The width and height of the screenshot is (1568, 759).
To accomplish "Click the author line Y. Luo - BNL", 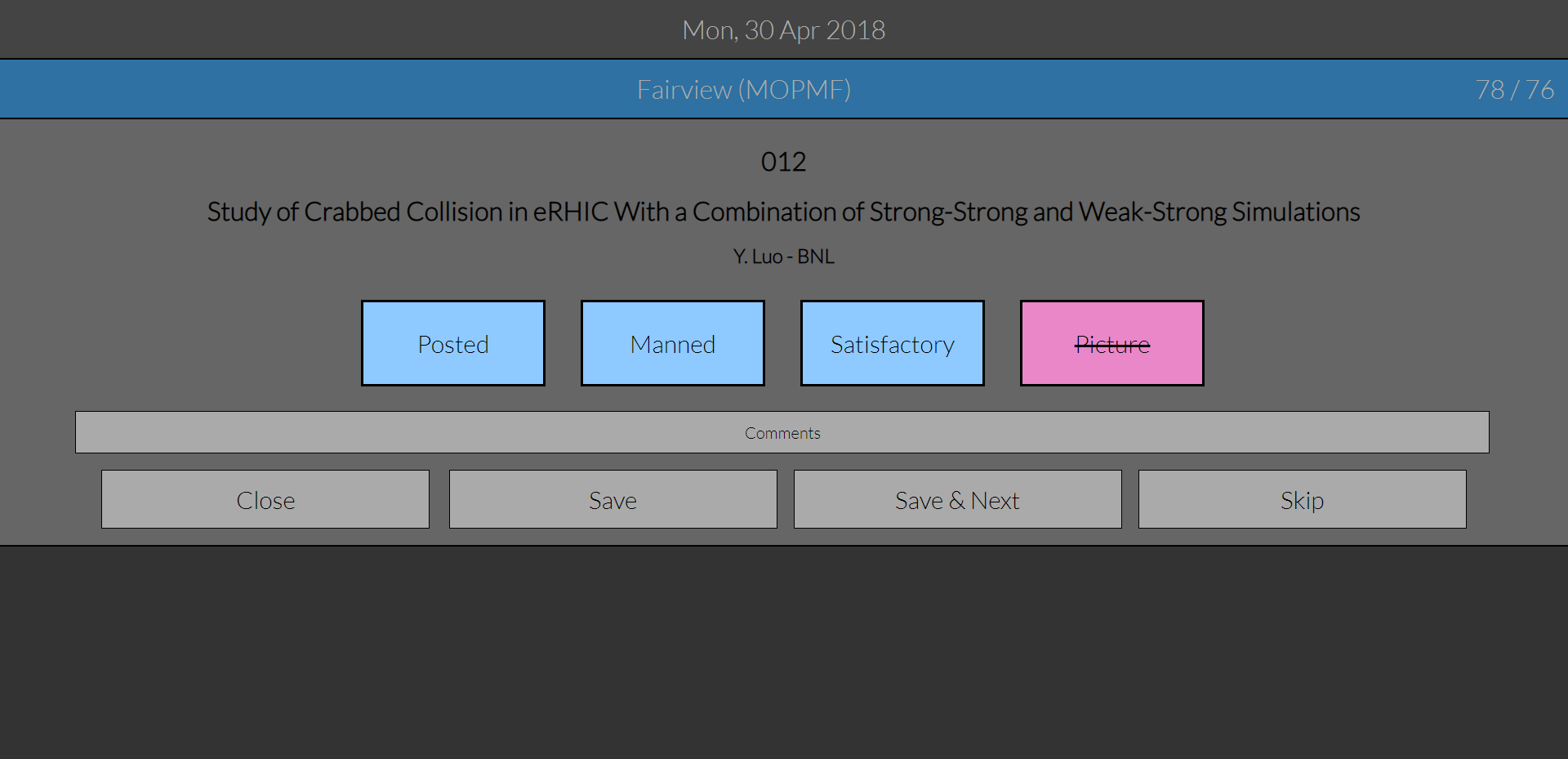I will coord(783,257).
